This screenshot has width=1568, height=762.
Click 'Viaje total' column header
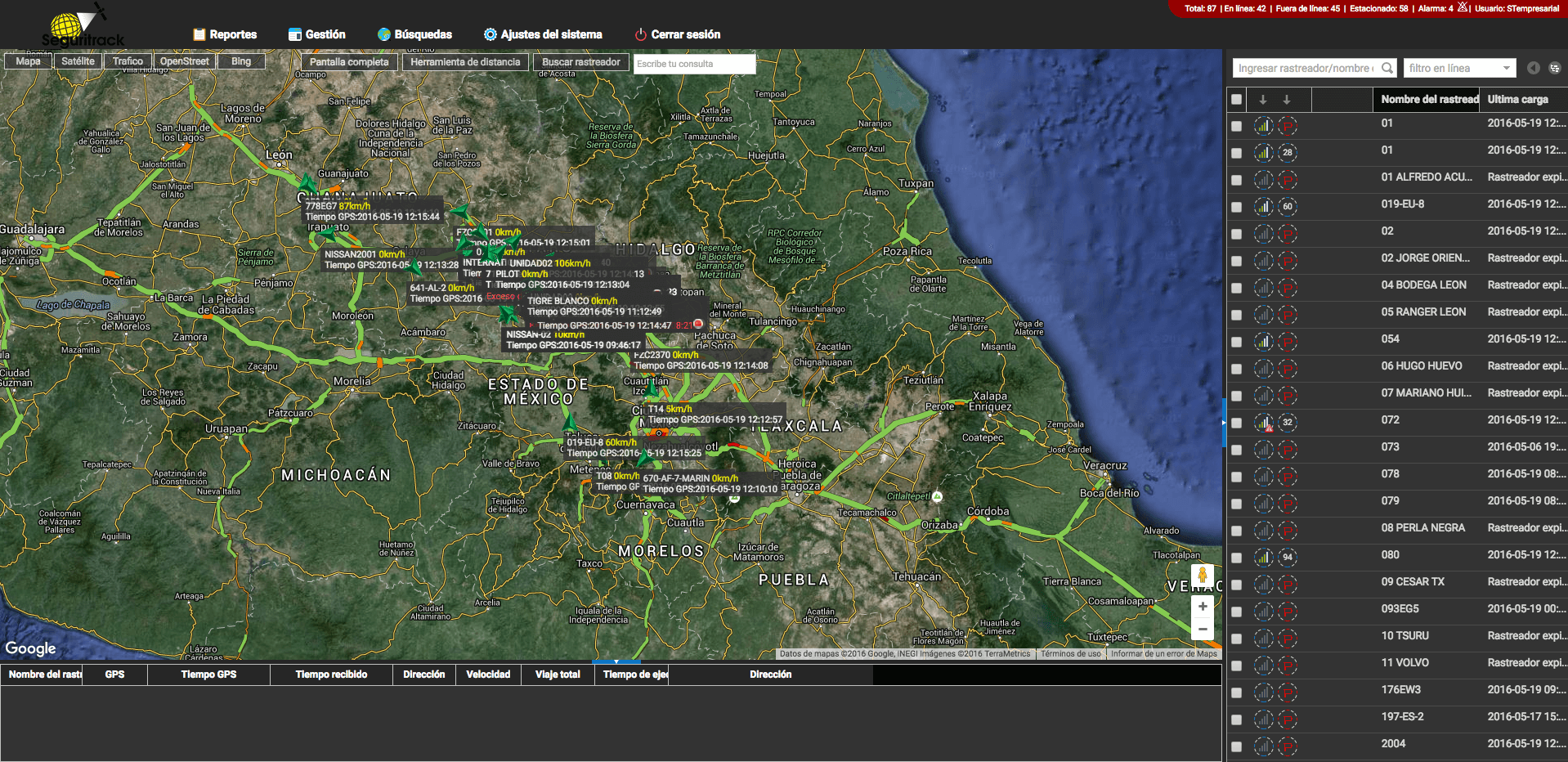(558, 675)
